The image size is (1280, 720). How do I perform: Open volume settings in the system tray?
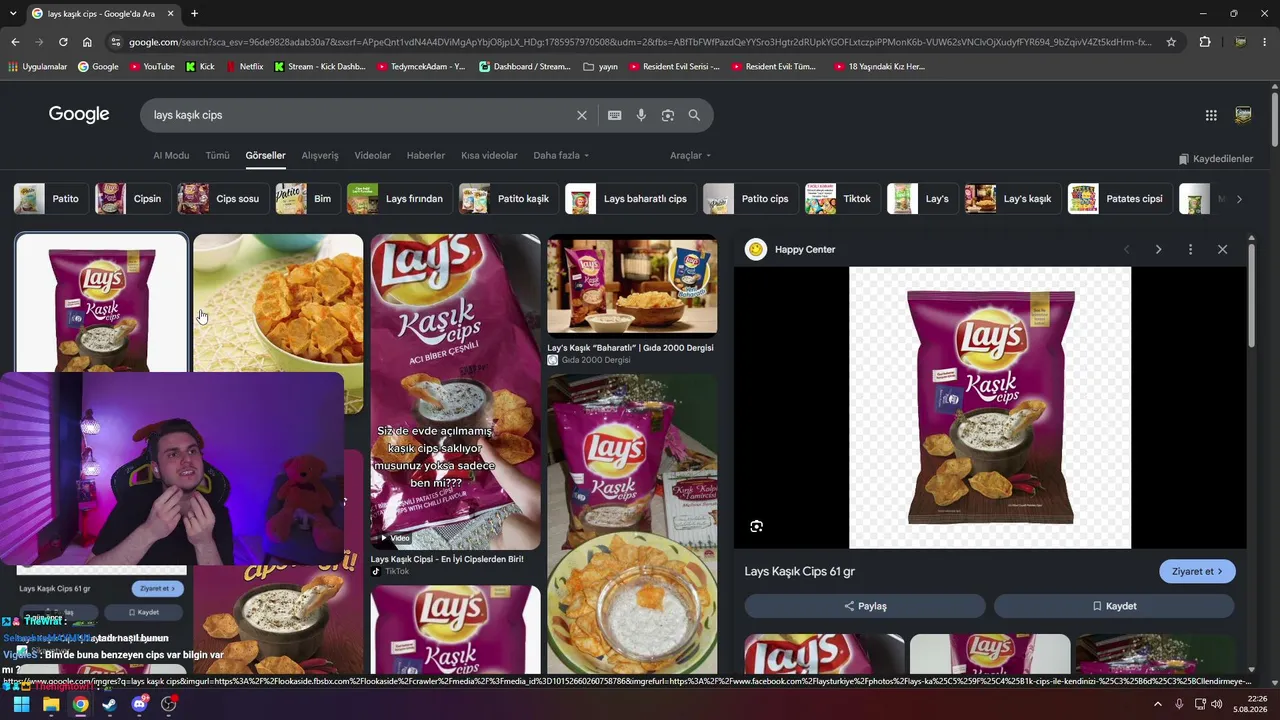pyautogui.click(x=1216, y=704)
